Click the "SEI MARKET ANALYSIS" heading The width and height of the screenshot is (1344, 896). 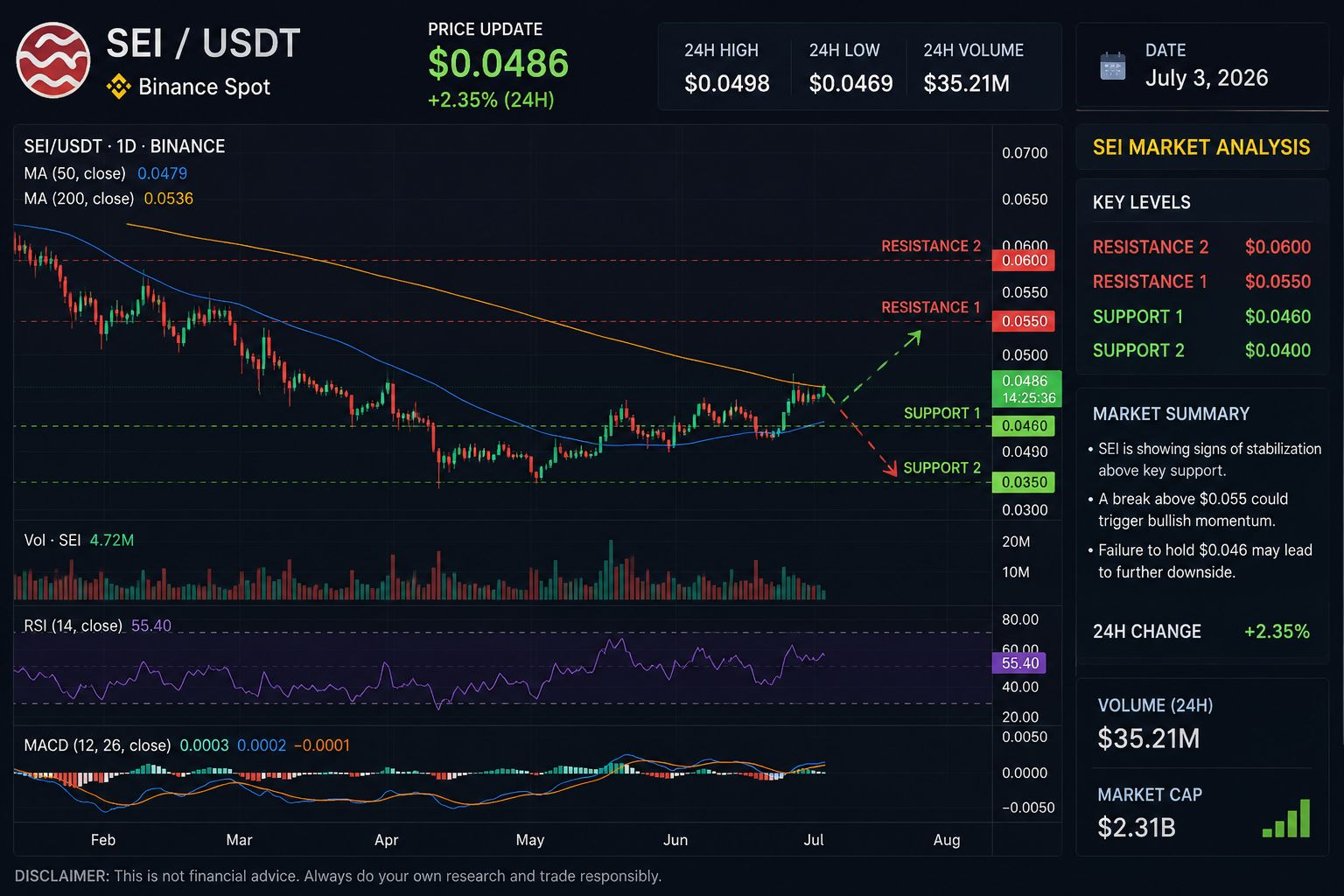(1201, 147)
